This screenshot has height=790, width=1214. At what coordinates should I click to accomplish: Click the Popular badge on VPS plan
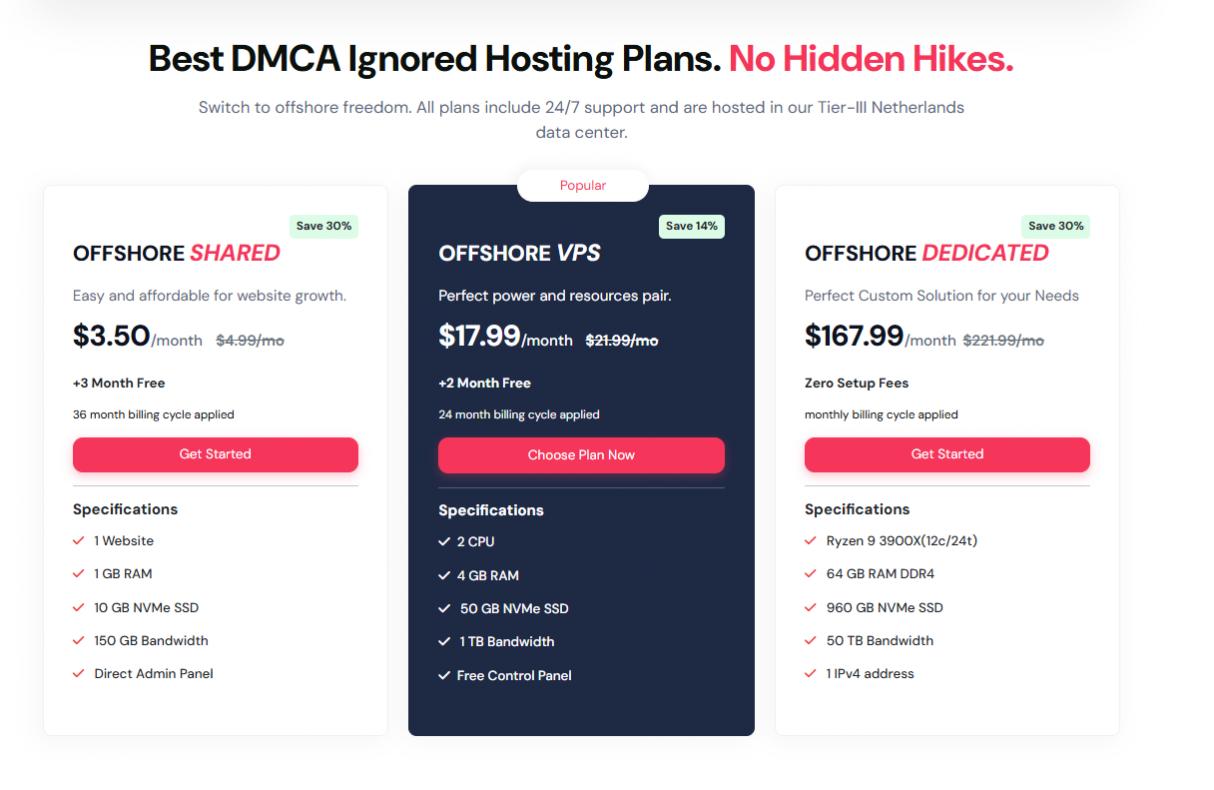point(583,185)
